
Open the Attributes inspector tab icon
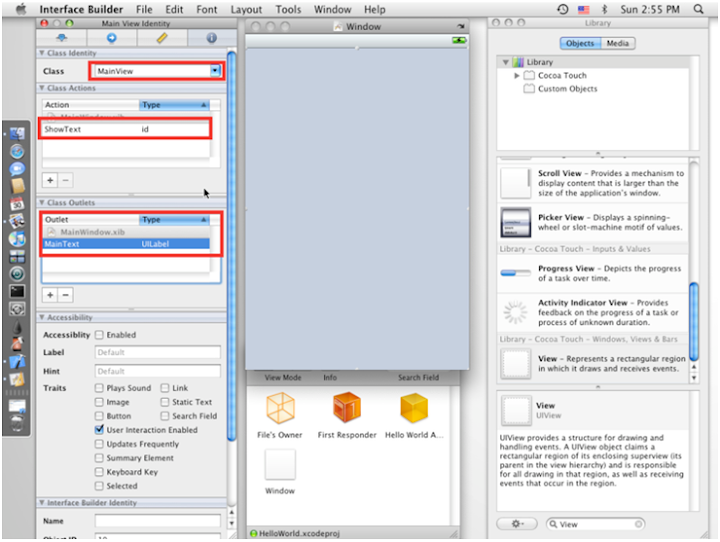coord(62,38)
